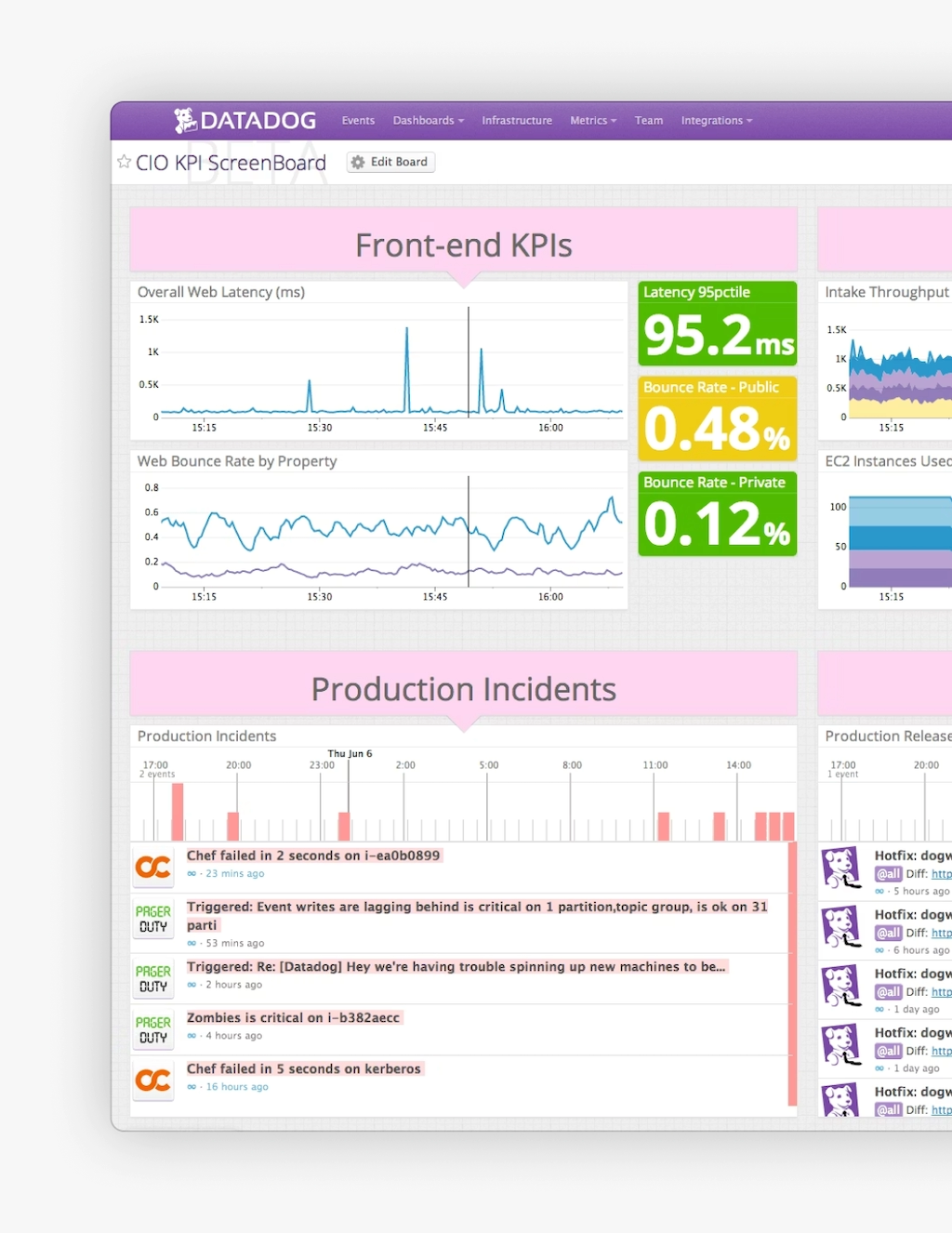The height and width of the screenshot is (1233, 952).
Task: Click the Latency 95pctile 95.2ms tile
Action: 717,324
